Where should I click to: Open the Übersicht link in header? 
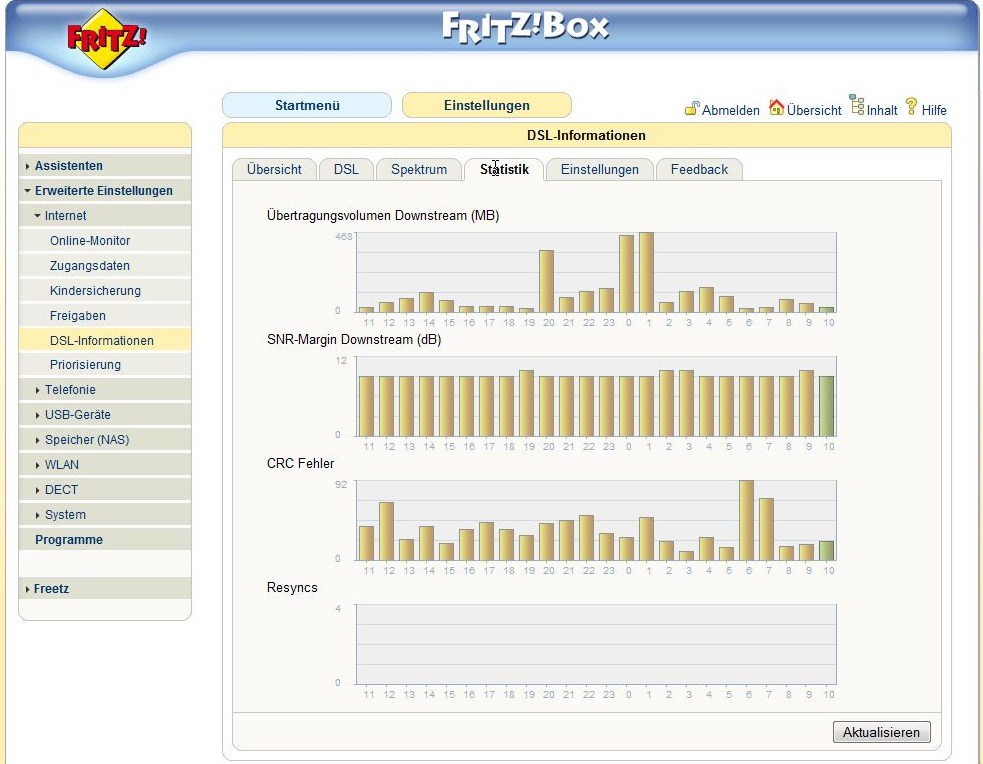coord(814,110)
